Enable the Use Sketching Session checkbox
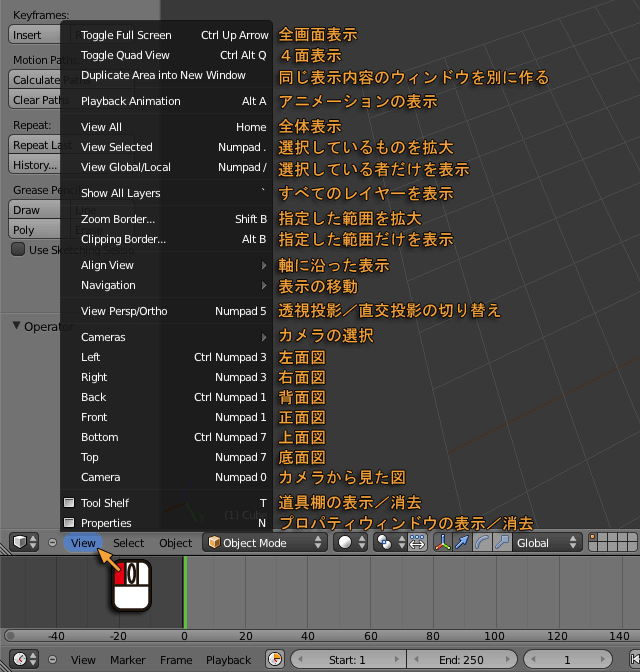Screen dimensions: 640x672 point(17,249)
